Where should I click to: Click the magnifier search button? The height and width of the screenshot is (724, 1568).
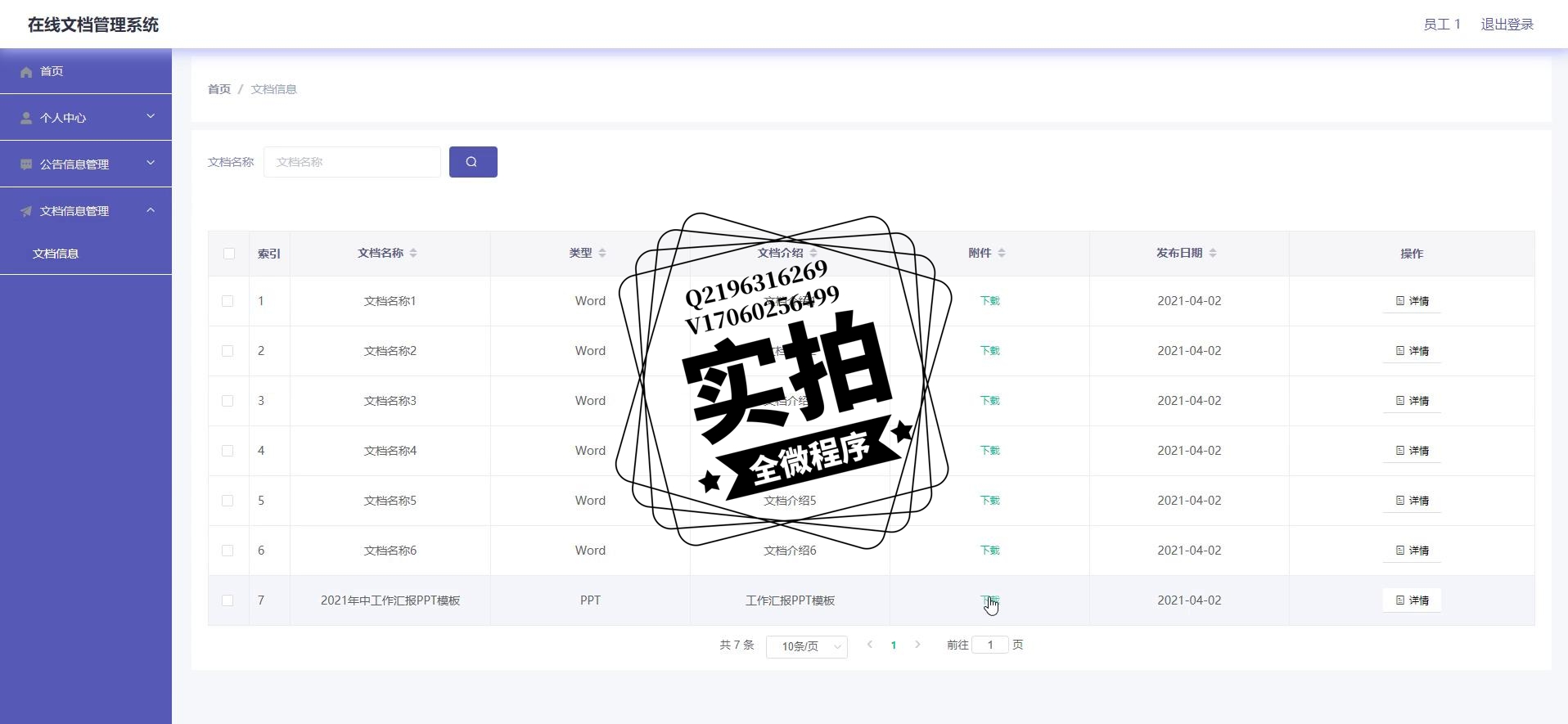tap(473, 162)
